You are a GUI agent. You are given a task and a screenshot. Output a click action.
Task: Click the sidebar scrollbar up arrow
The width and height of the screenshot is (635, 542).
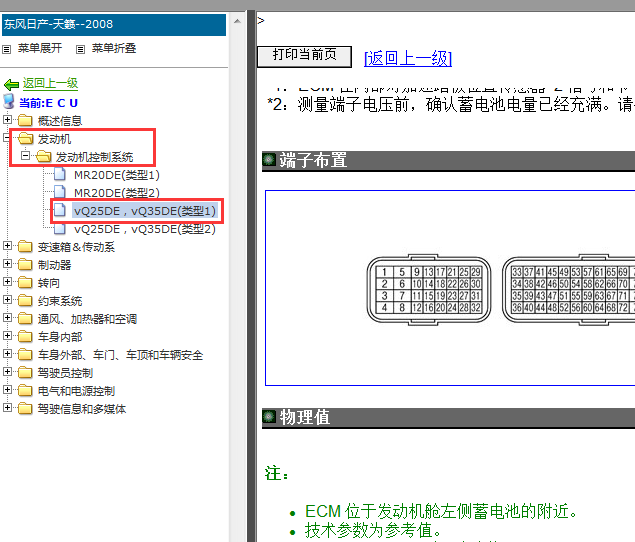(237, 21)
